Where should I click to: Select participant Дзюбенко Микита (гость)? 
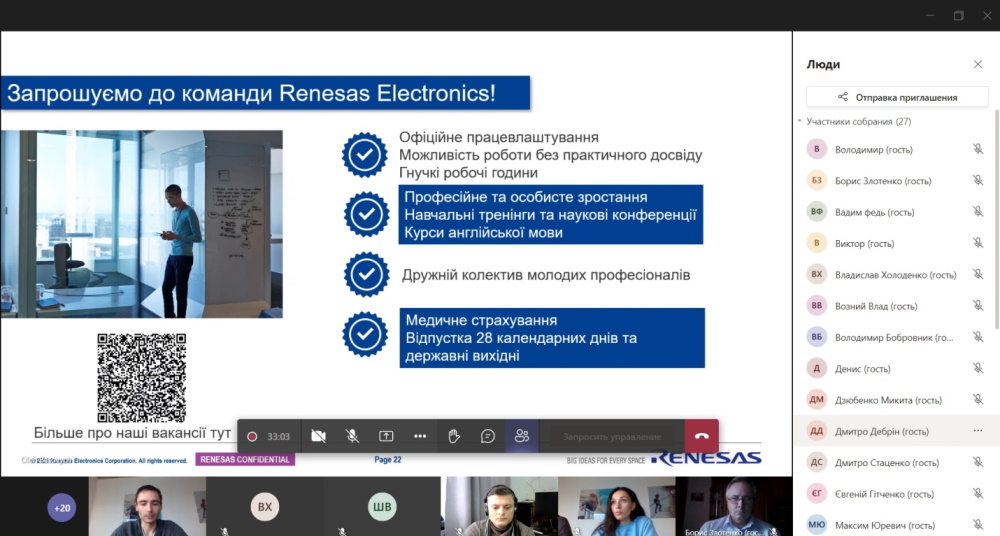click(894, 399)
